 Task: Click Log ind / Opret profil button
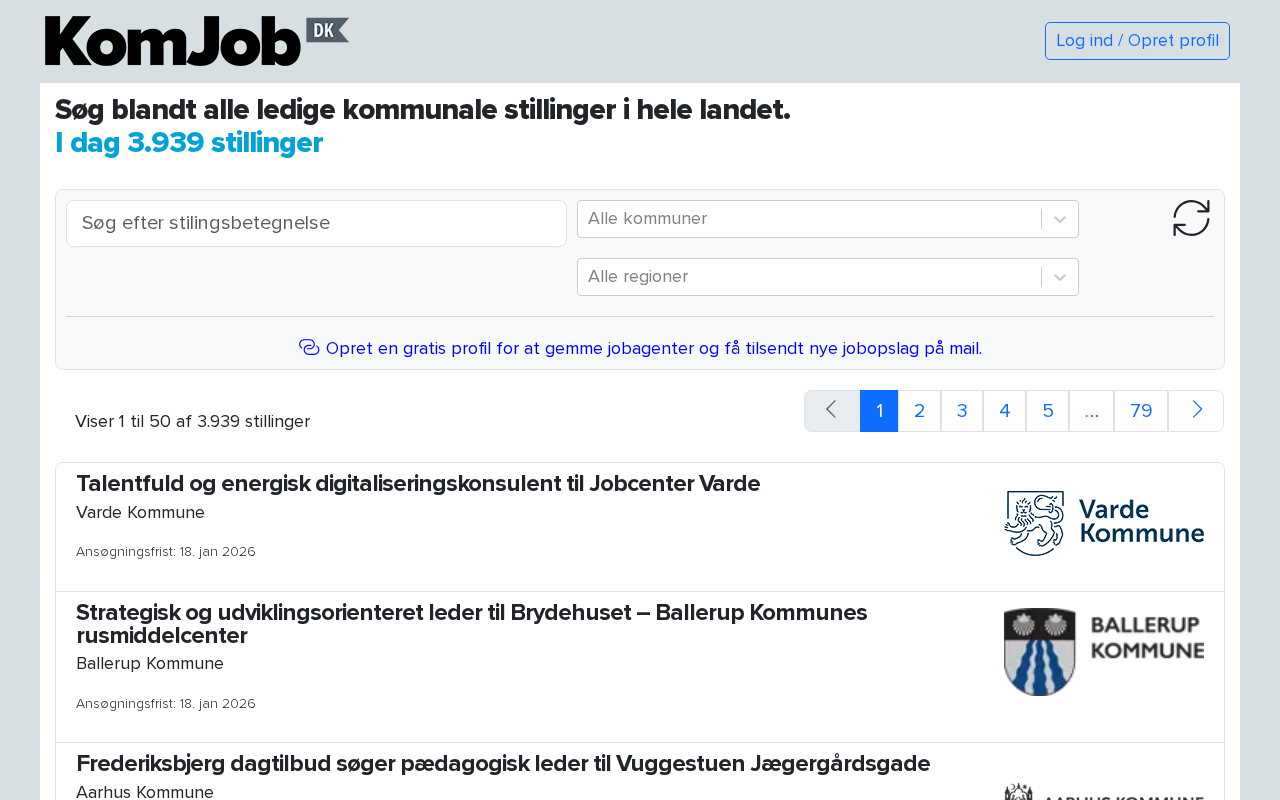point(1137,41)
